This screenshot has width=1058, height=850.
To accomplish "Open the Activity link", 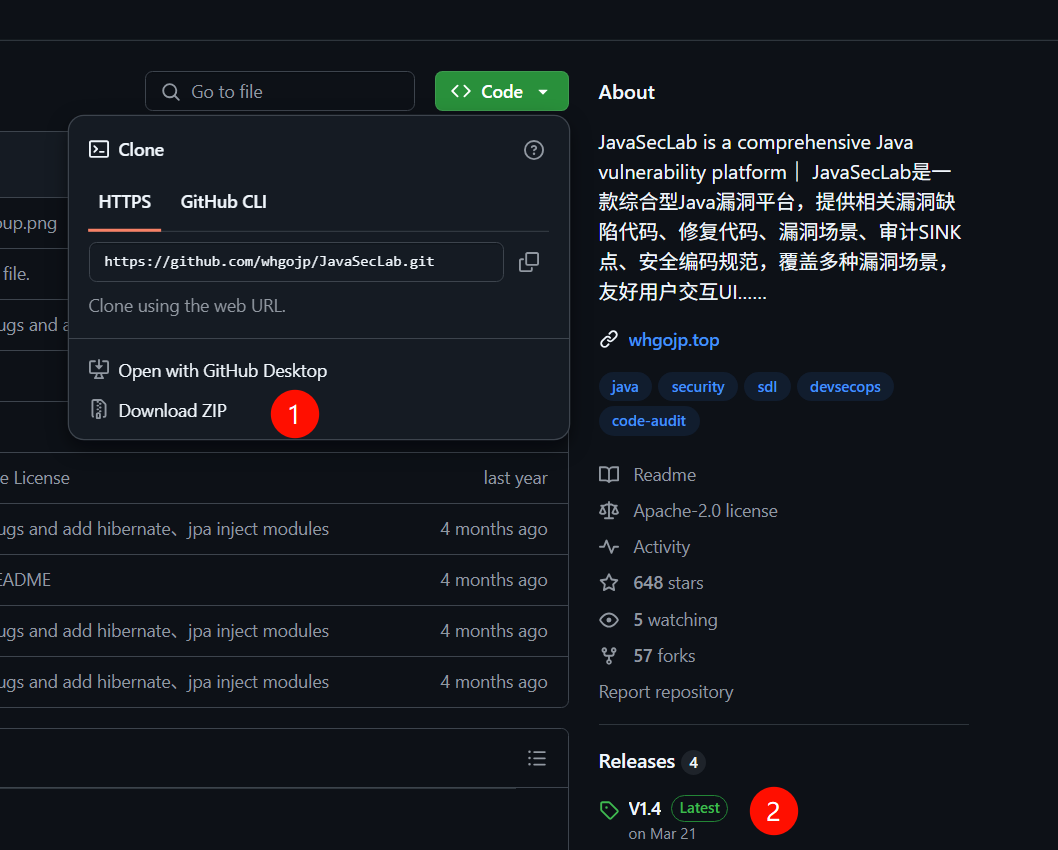I will pos(661,547).
